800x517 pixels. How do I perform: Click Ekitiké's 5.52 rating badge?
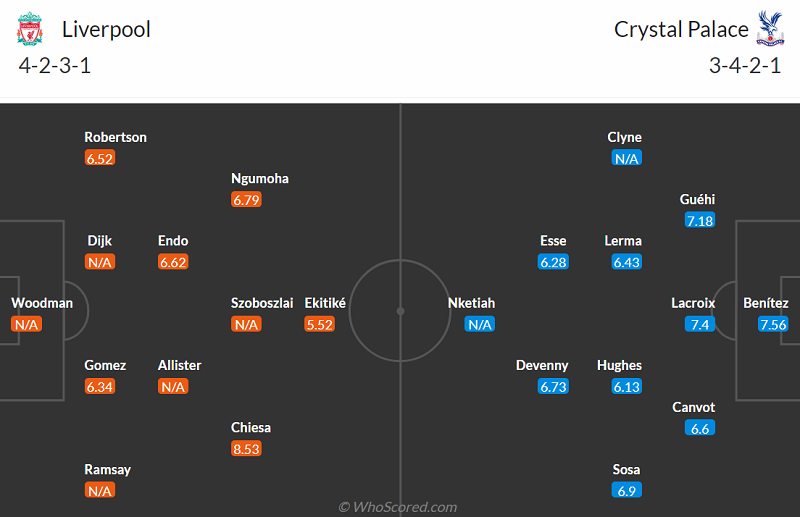(319, 324)
